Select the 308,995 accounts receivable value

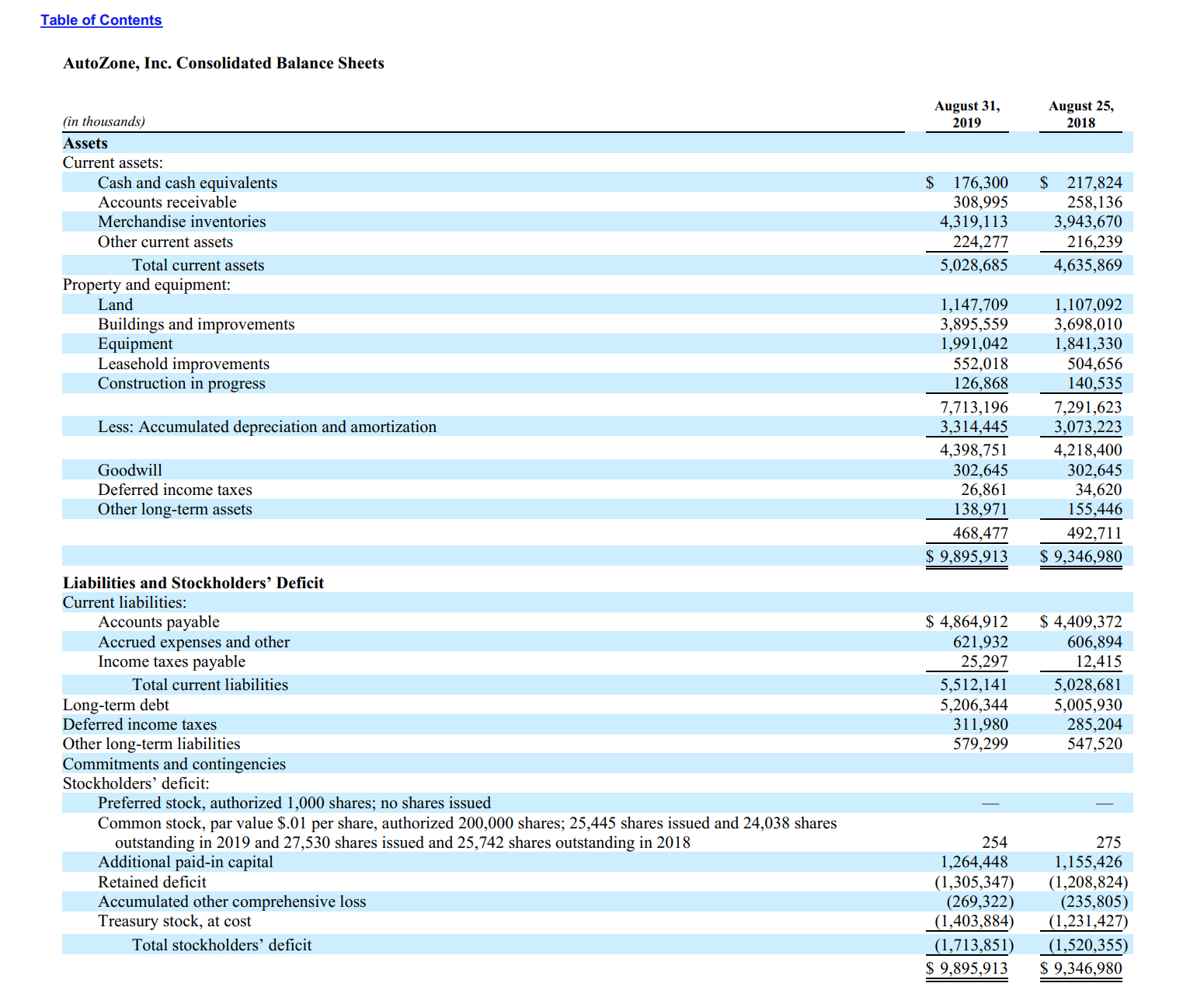click(980, 202)
